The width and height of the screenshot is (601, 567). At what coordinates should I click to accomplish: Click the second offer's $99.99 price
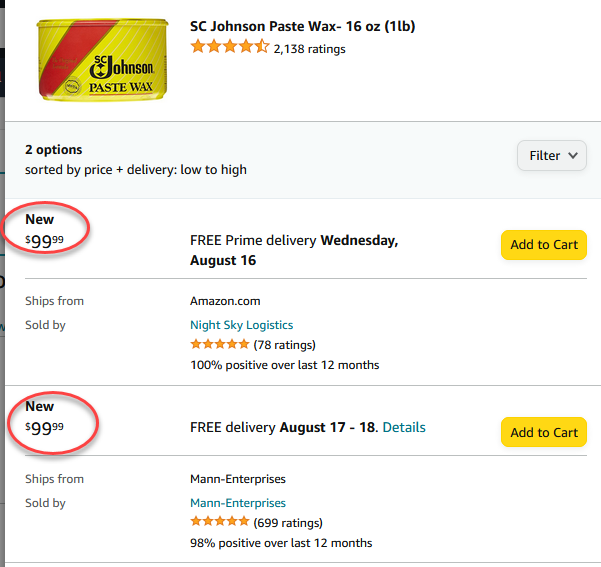click(x=44, y=428)
